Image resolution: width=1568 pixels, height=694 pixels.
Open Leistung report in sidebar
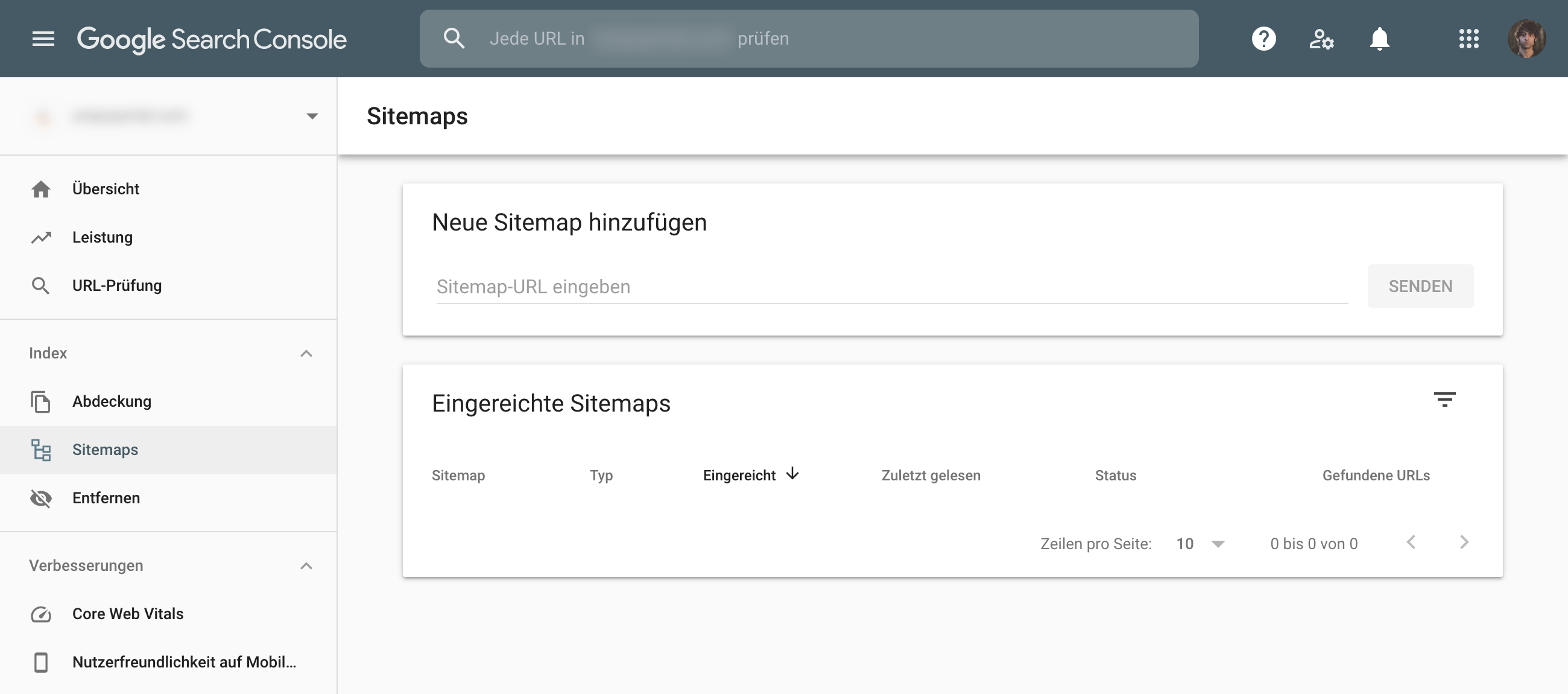click(103, 237)
